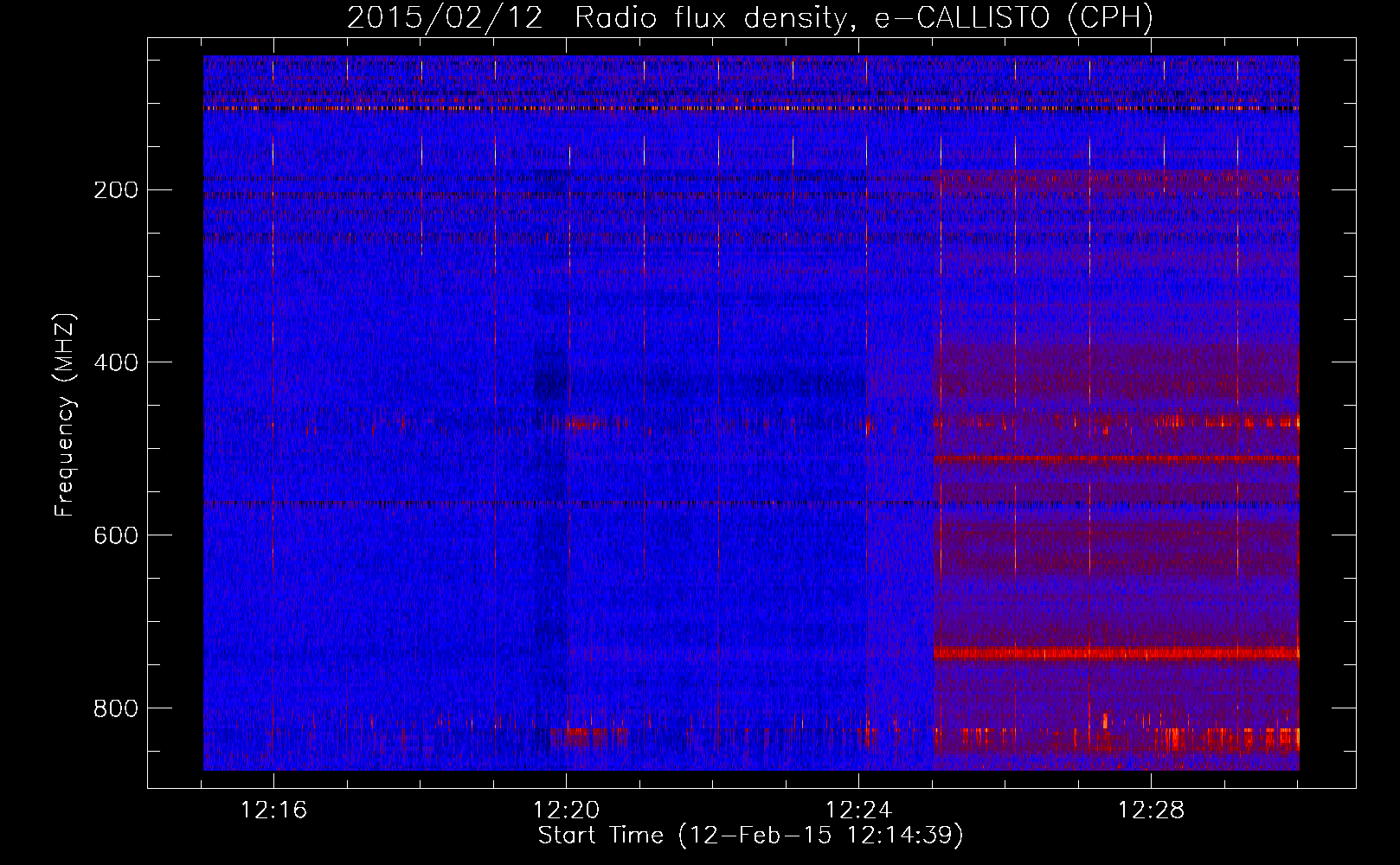Select the 600 frequency tick label
The image size is (1400, 865).
[116, 536]
